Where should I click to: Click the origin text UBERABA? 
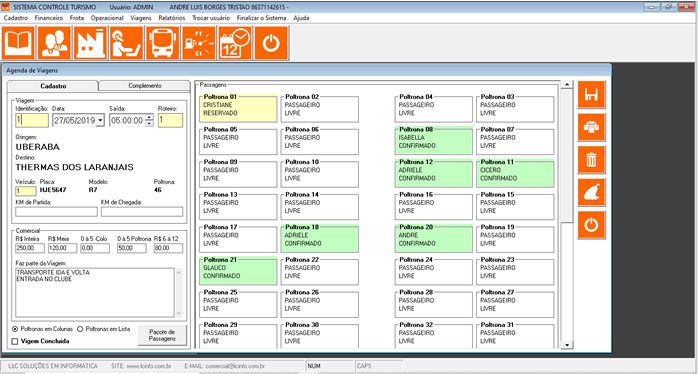tap(37, 146)
